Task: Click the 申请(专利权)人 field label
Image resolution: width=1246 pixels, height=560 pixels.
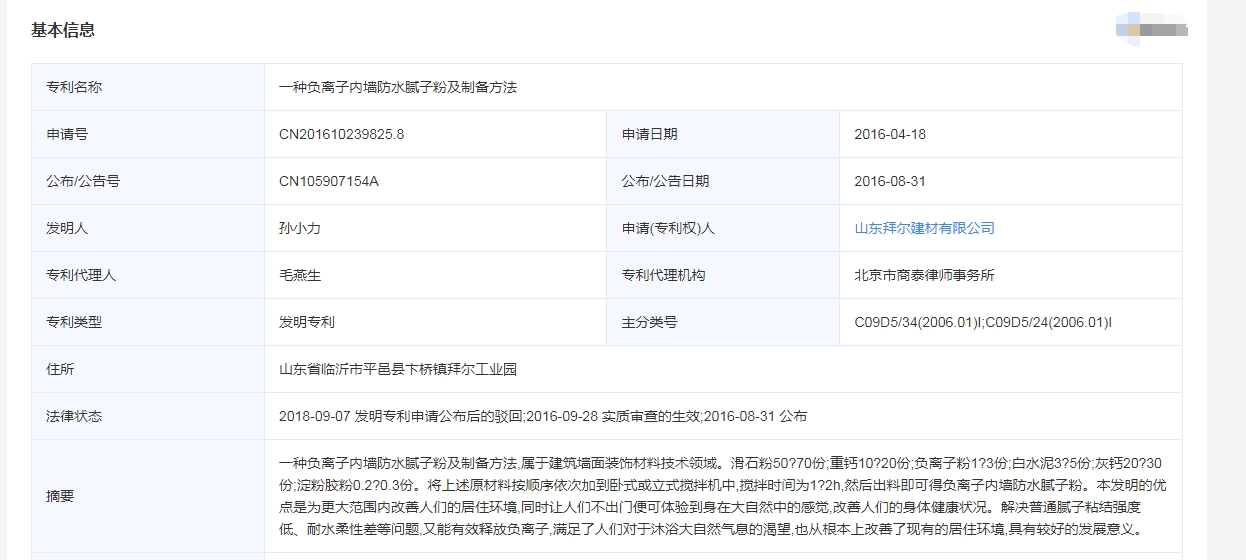Action: coord(668,228)
